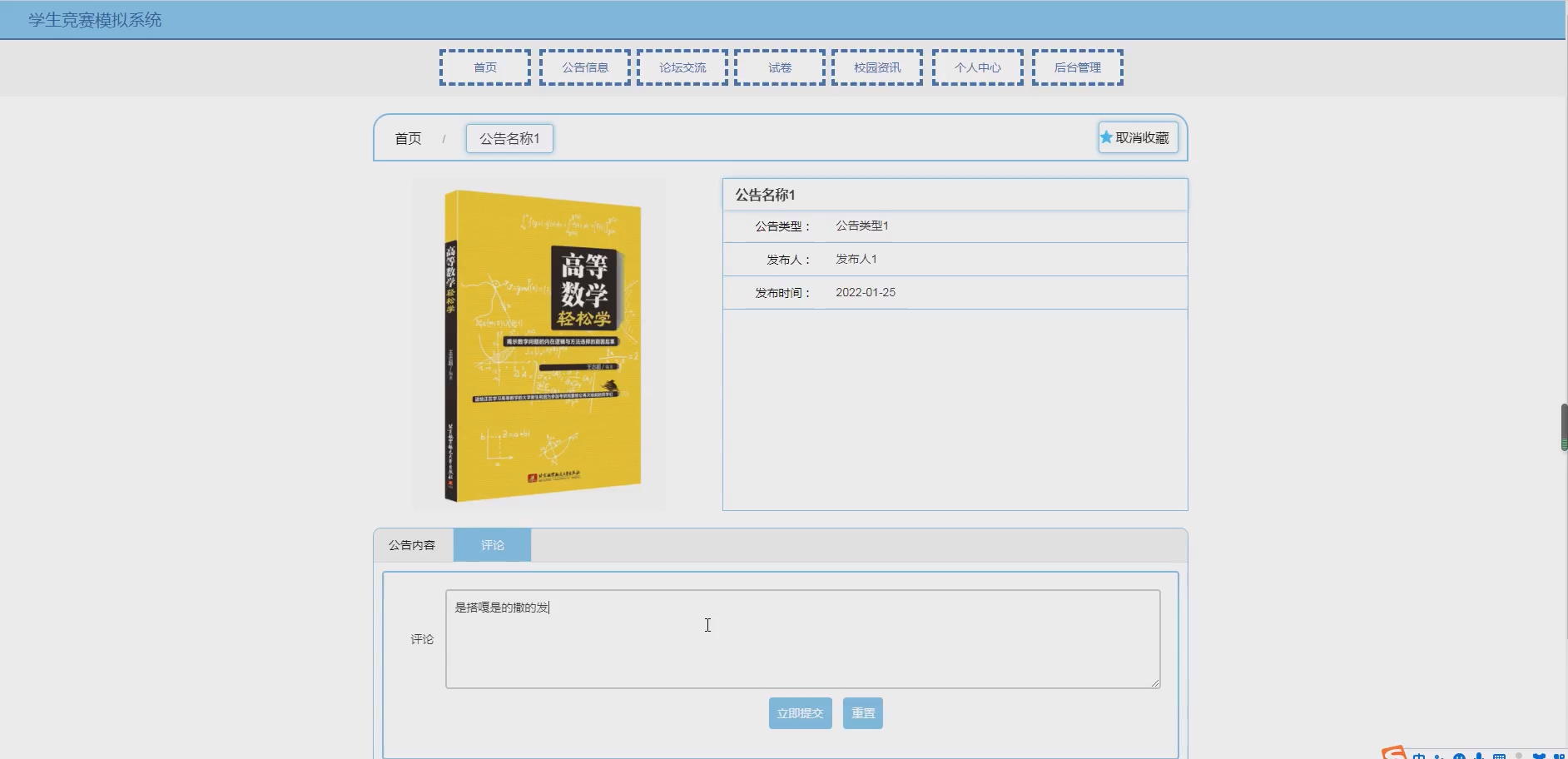Go to 论坛交流 in the navigation
Viewport: 1568px width, 759px height.
pyautogui.click(x=682, y=67)
